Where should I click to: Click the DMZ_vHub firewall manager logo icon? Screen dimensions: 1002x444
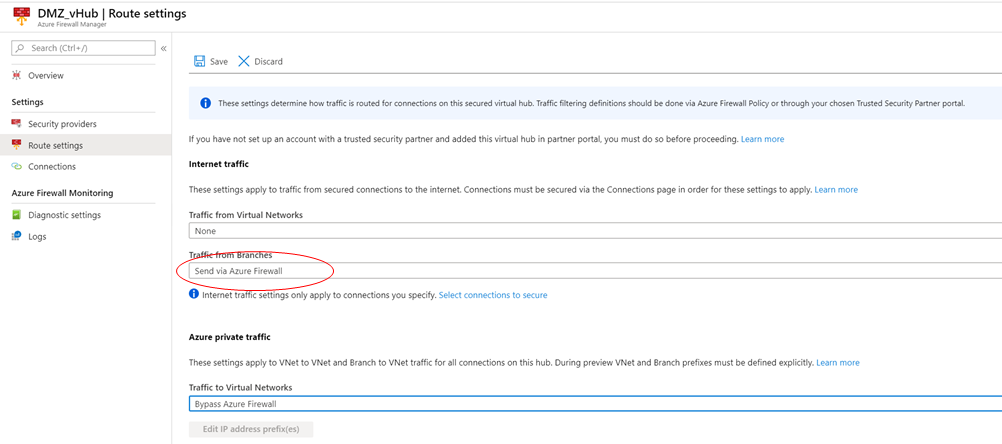click(x=22, y=16)
